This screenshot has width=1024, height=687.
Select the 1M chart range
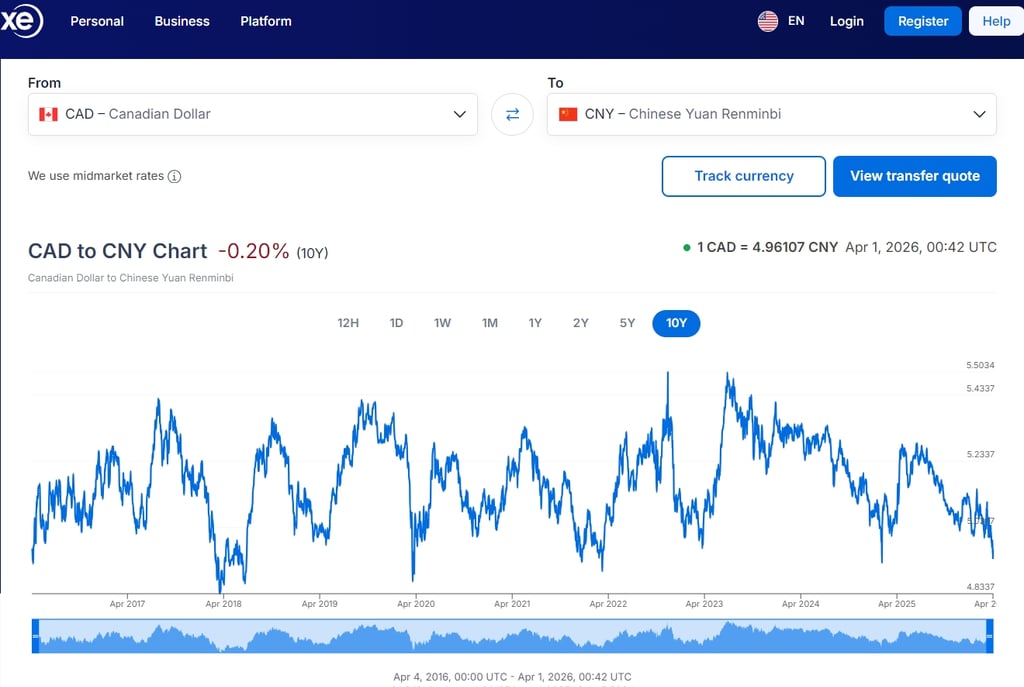coord(490,323)
